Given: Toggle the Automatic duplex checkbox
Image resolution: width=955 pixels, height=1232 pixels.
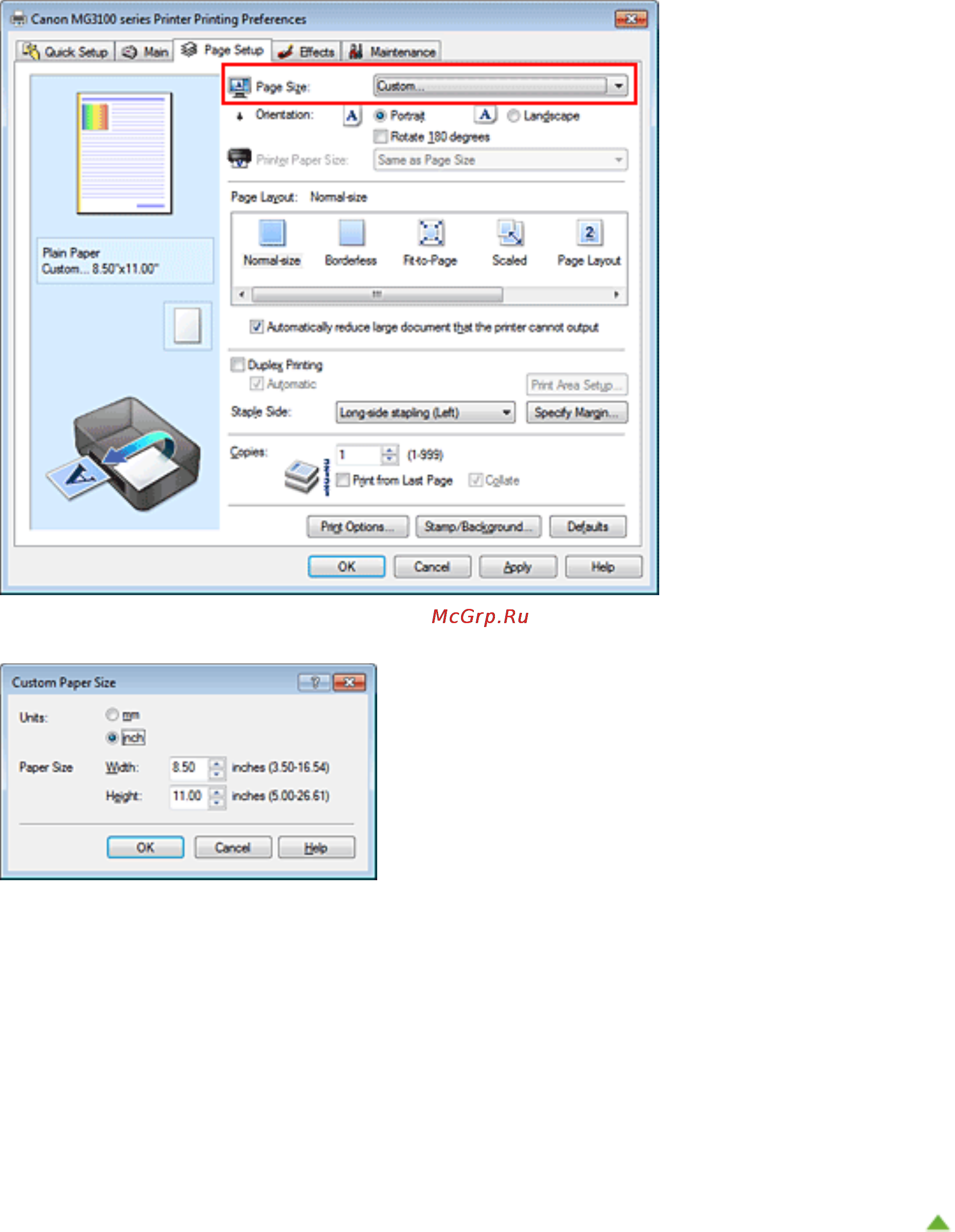Looking at the screenshot, I should [x=257, y=384].
